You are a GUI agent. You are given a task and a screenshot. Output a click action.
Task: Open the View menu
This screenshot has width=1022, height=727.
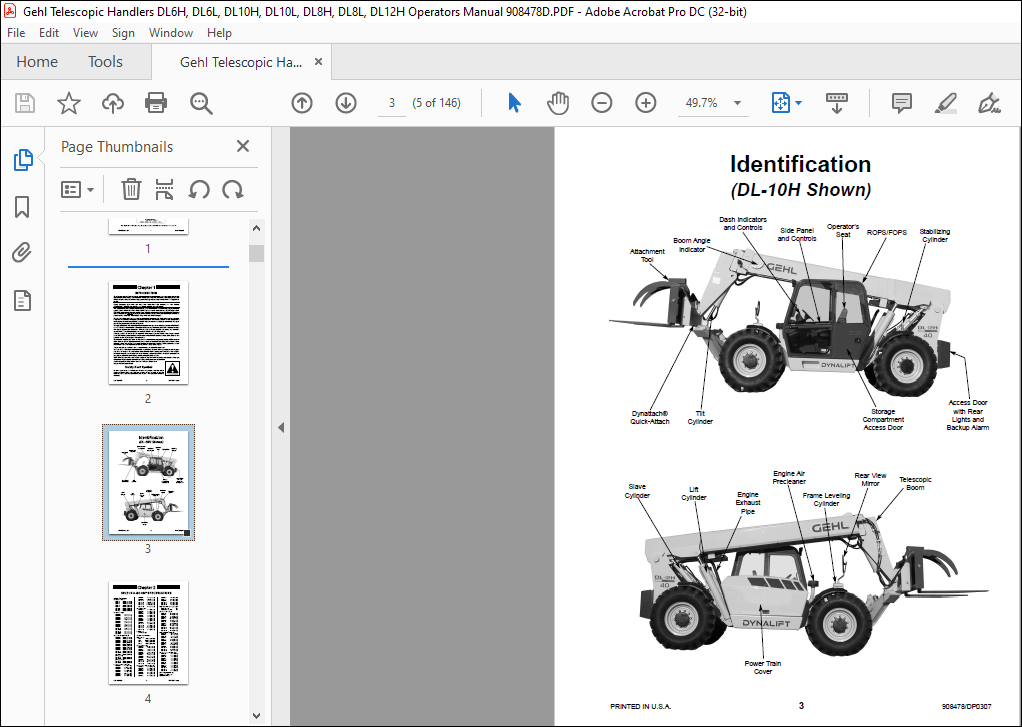tap(85, 33)
